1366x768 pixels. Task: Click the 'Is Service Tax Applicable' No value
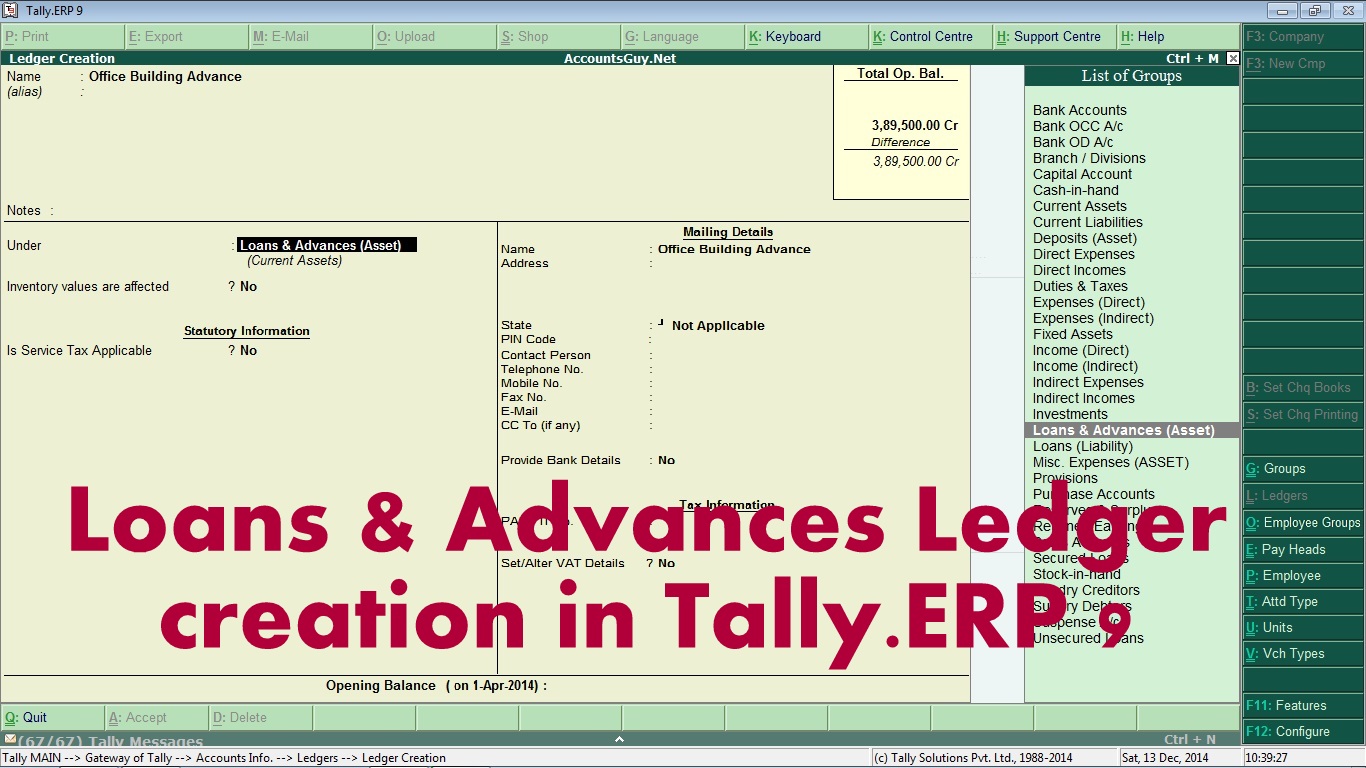click(248, 351)
